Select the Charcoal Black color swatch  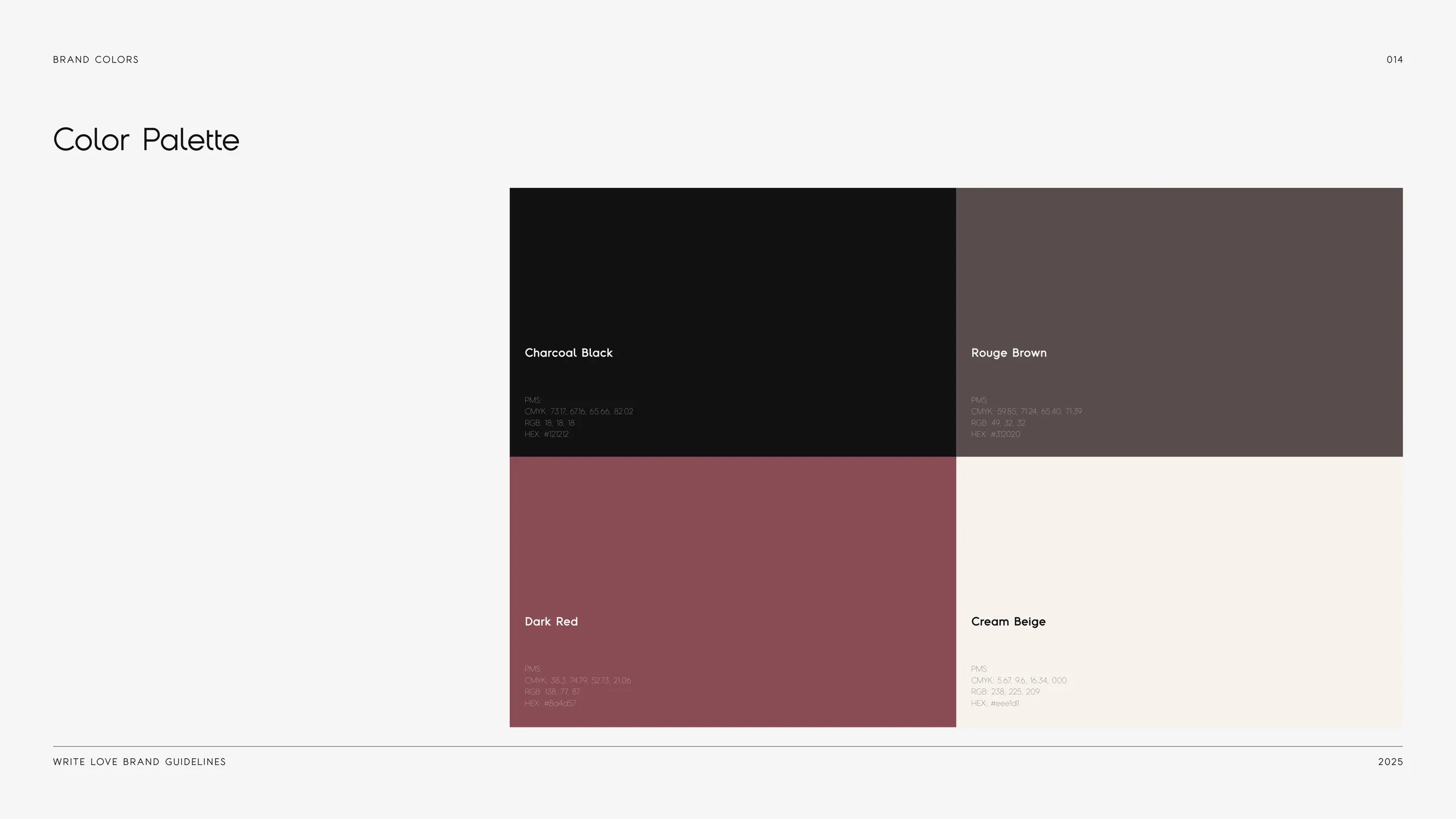pos(733,322)
